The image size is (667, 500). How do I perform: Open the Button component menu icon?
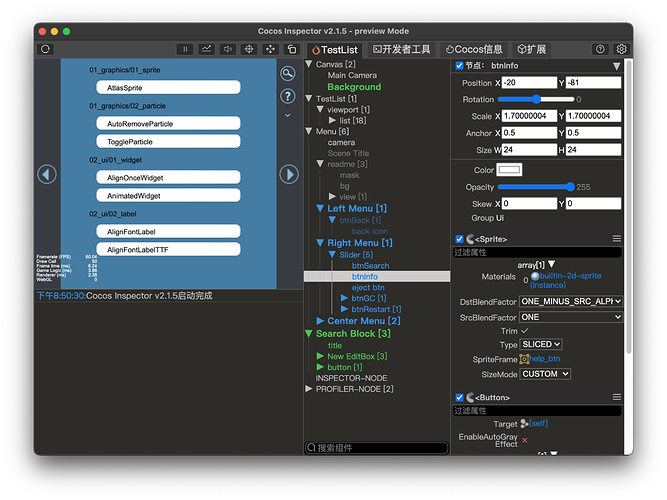tap(617, 397)
